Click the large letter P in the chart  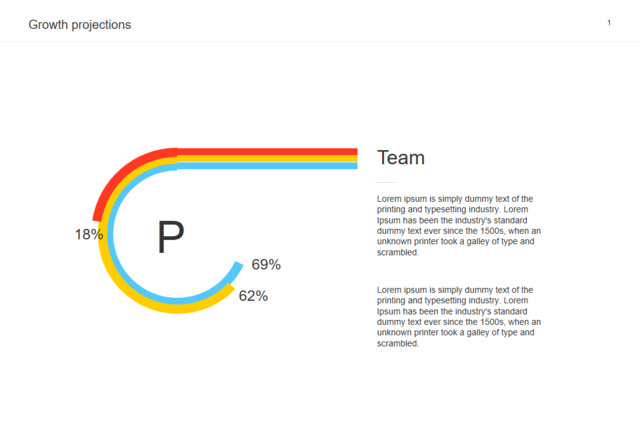coord(171,239)
